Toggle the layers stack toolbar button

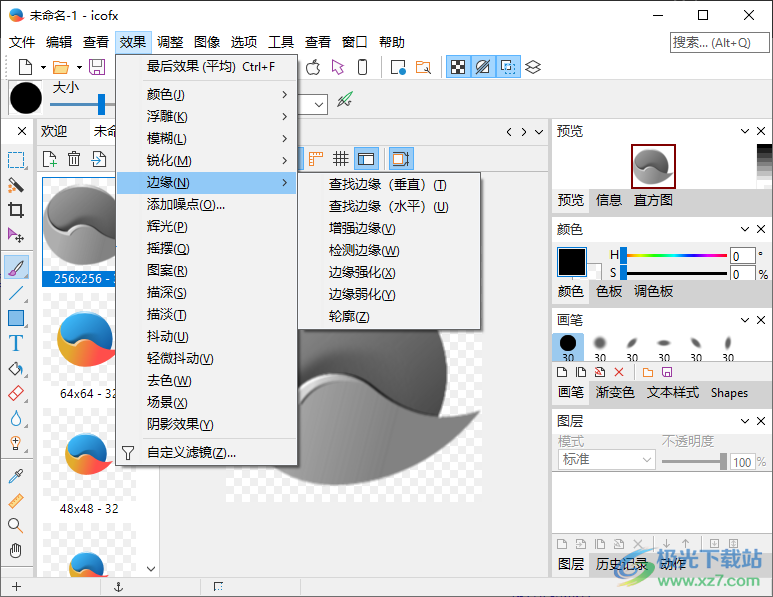[x=533, y=67]
